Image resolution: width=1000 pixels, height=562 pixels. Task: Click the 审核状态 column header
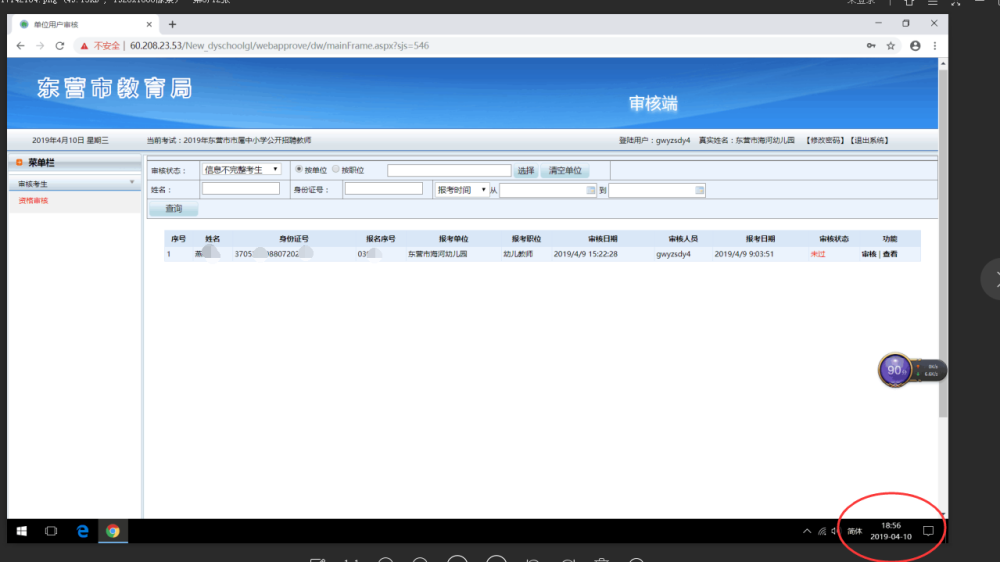(834, 239)
